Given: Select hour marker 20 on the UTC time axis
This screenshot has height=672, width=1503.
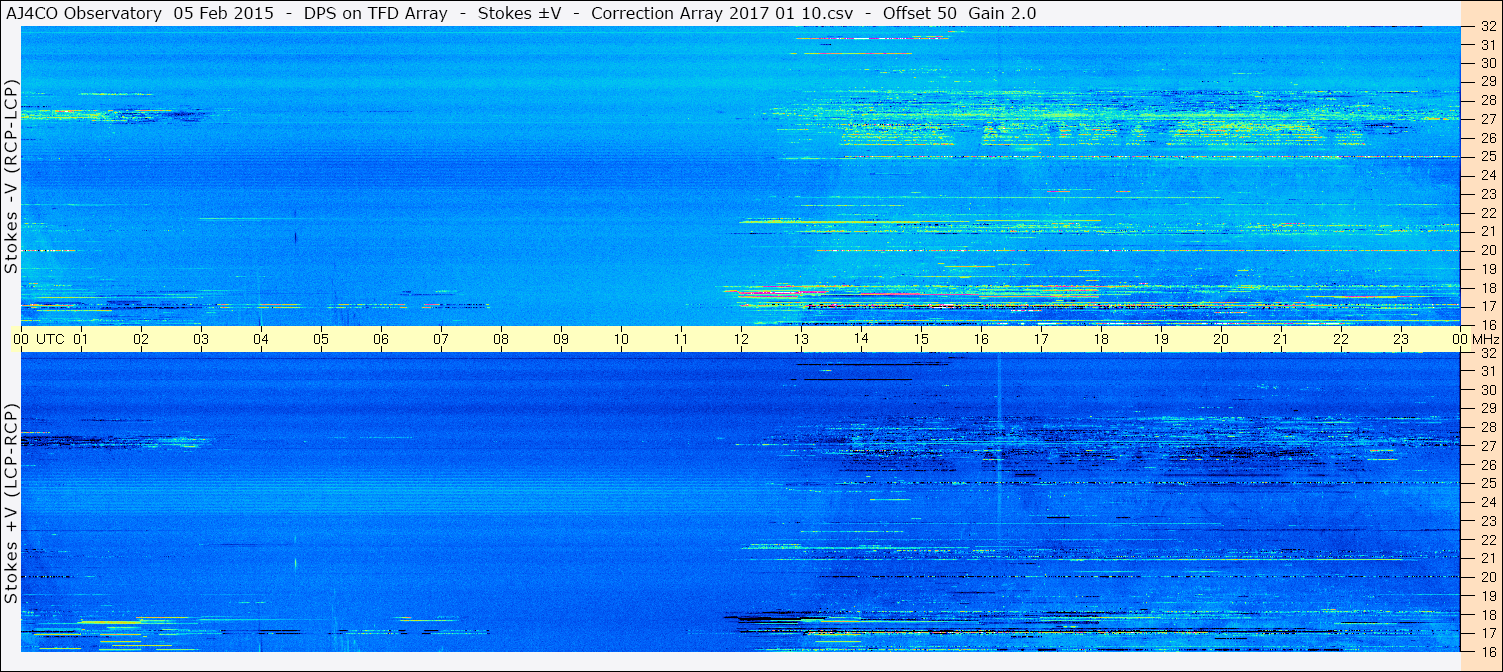Looking at the screenshot, I should pyautogui.click(x=1221, y=339).
